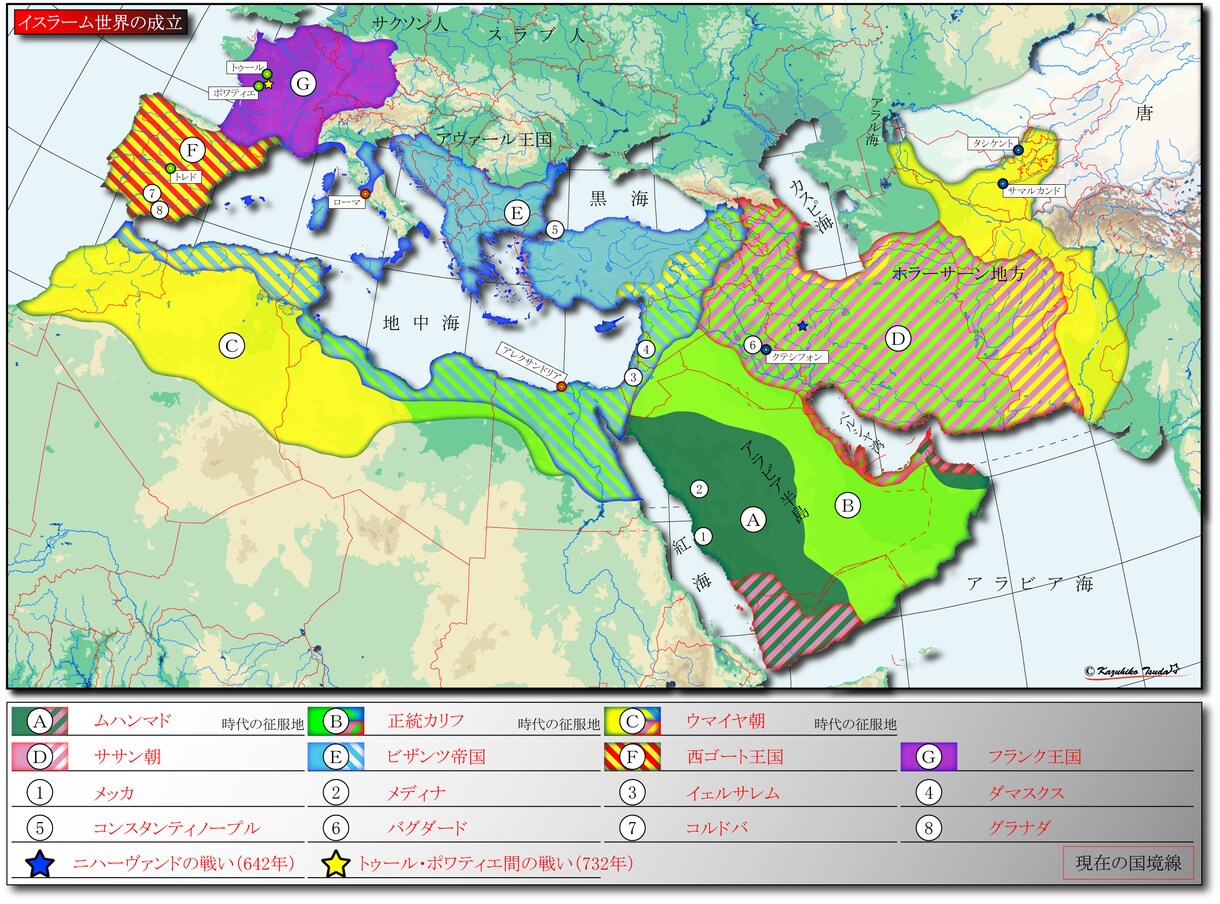Click map marker 2 on the Arabian Peninsula
Screen dimensions: 1220x904
pyautogui.click(x=700, y=488)
